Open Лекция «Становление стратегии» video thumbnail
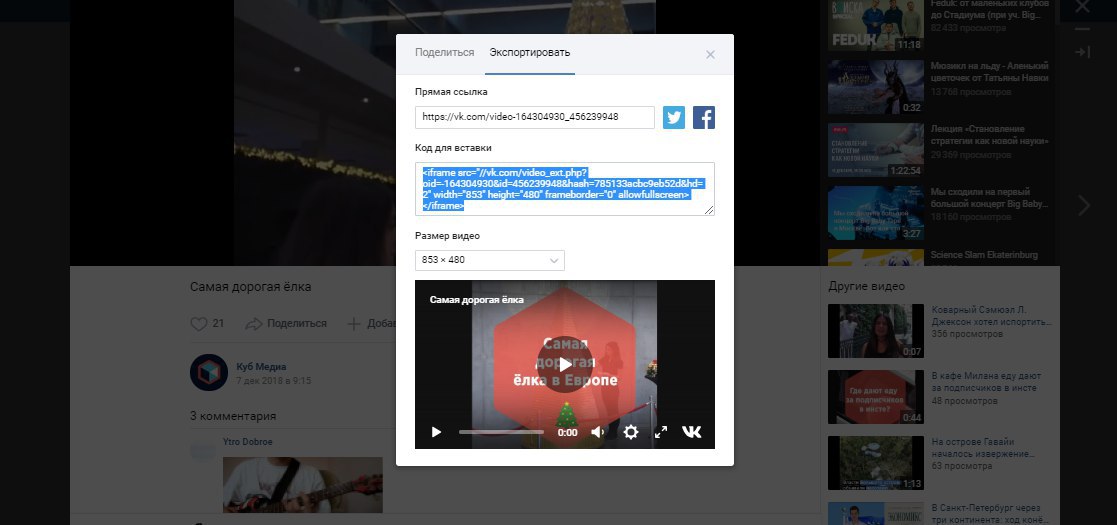The height and width of the screenshot is (525, 1117). (876, 150)
